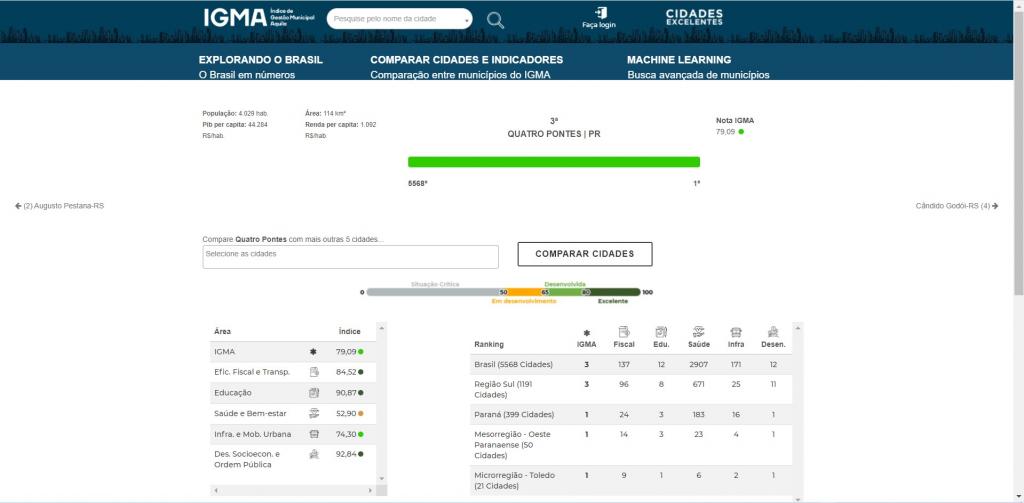The image size is (1024, 503).
Task: Click O Brasil em números subtitle
Action: [x=247, y=75]
